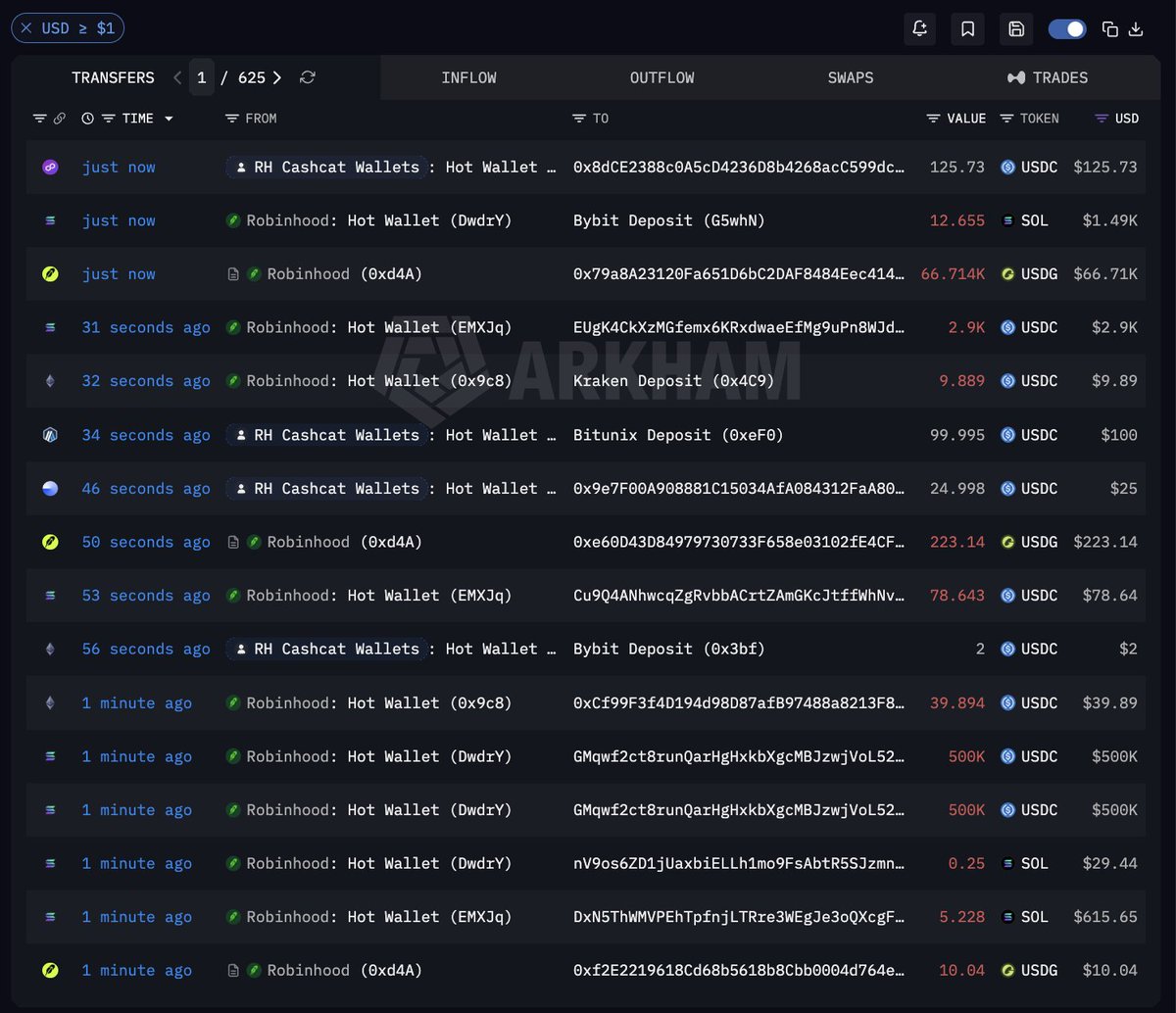Click SOL token in the $1.49K row
This screenshot has height=1013, width=1176.
1023,221
